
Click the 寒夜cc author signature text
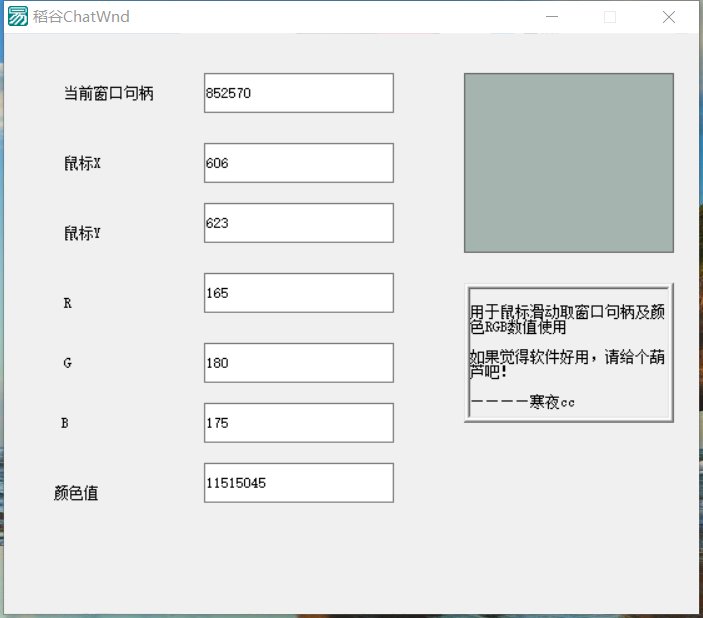coord(552,402)
